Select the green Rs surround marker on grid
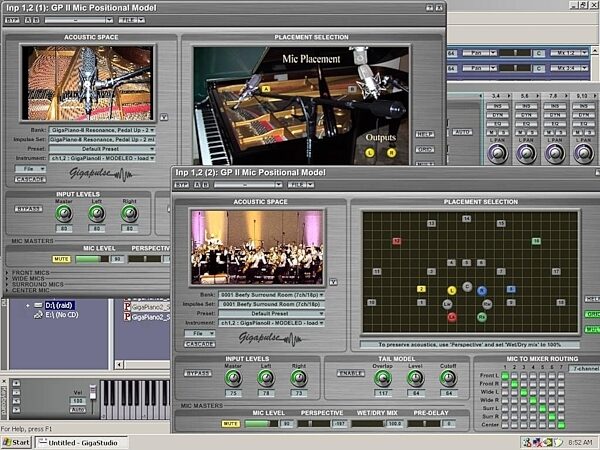600x450 pixels. [x=482, y=317]
